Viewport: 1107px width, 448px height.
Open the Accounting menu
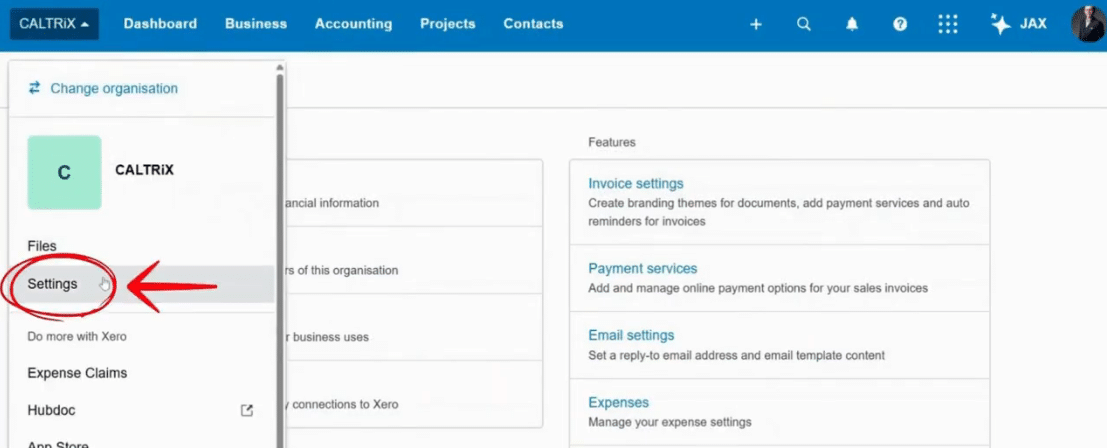click(x=354, y=24)
